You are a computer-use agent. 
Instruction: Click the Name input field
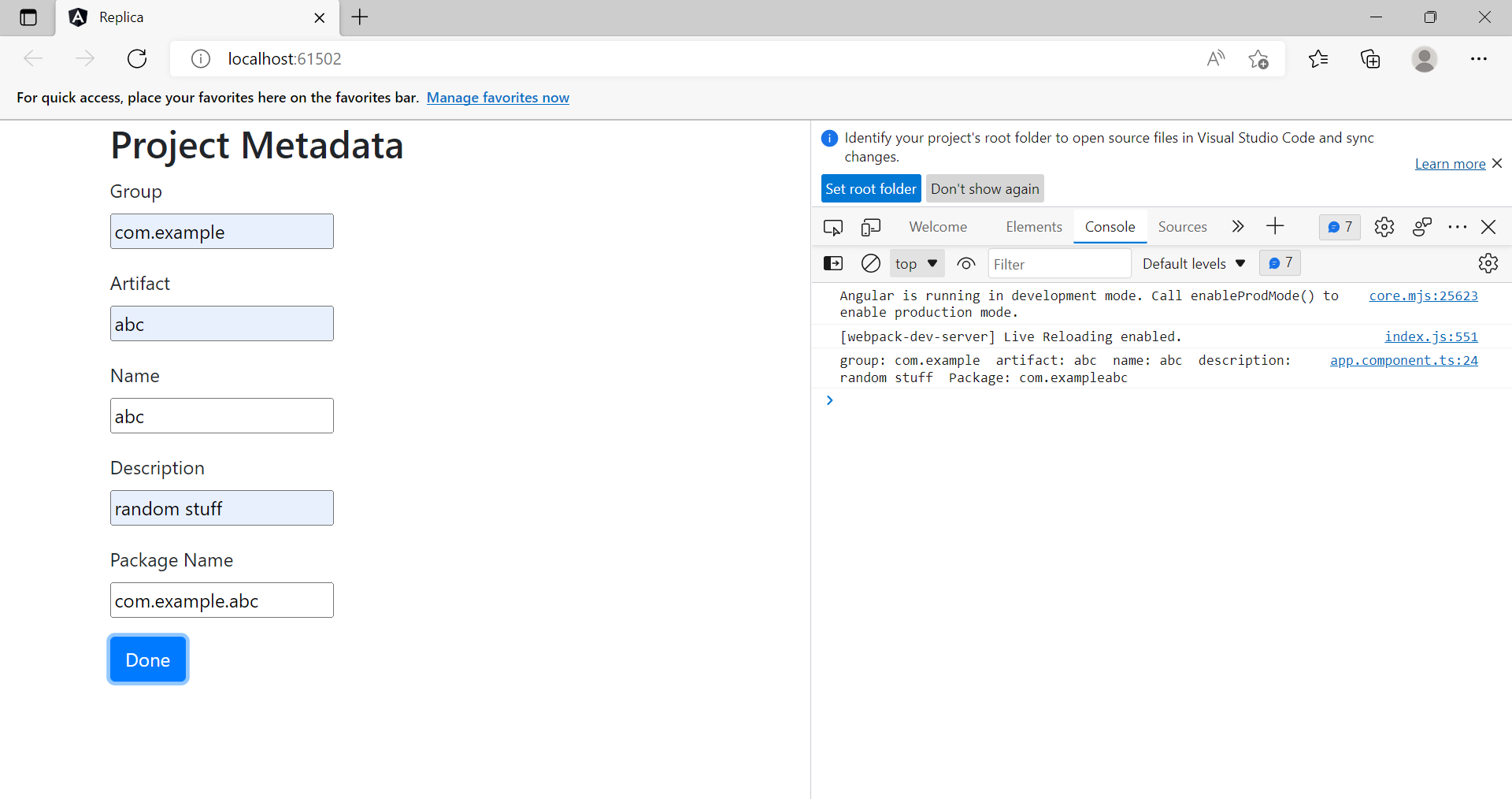click(222, 416)
